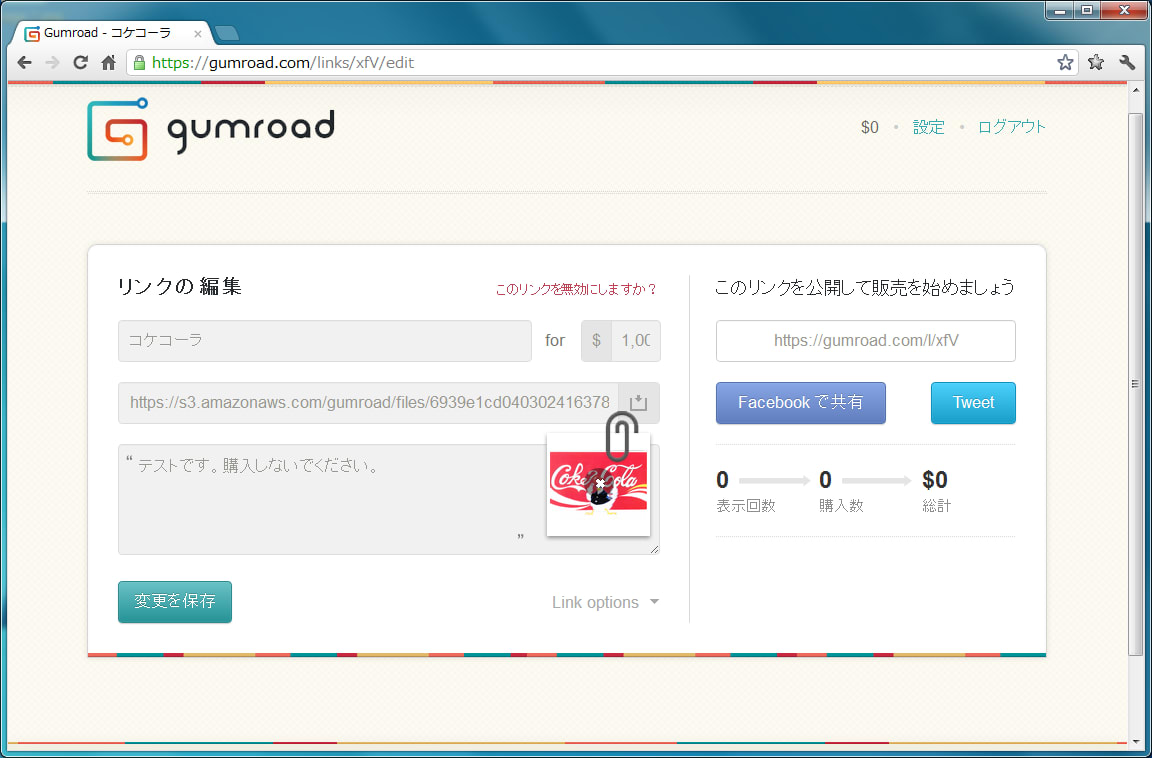
Task: Expand Link options dropdown
Action: click(605, 602)
